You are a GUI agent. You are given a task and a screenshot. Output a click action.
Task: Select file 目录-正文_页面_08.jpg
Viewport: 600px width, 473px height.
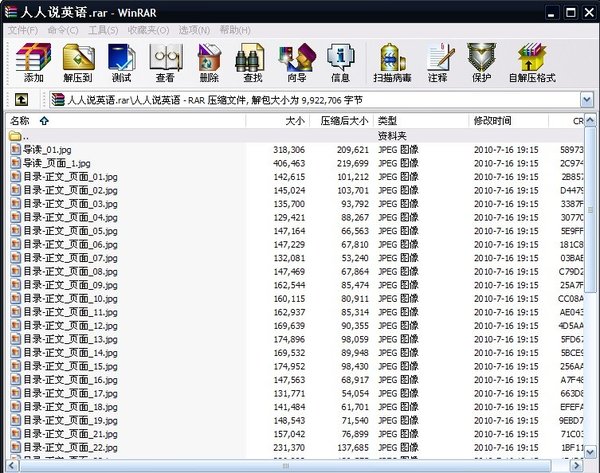click(70, 271)
